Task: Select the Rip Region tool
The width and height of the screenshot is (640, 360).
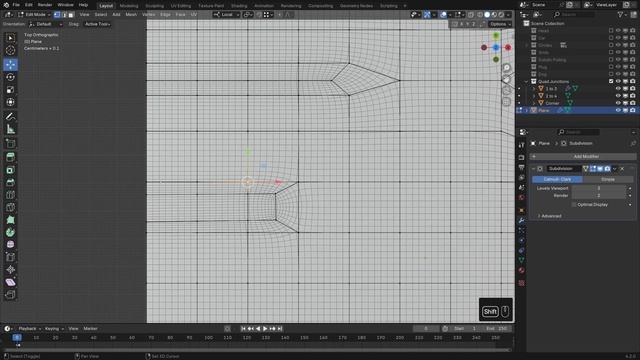Action: tap(10, 295)
